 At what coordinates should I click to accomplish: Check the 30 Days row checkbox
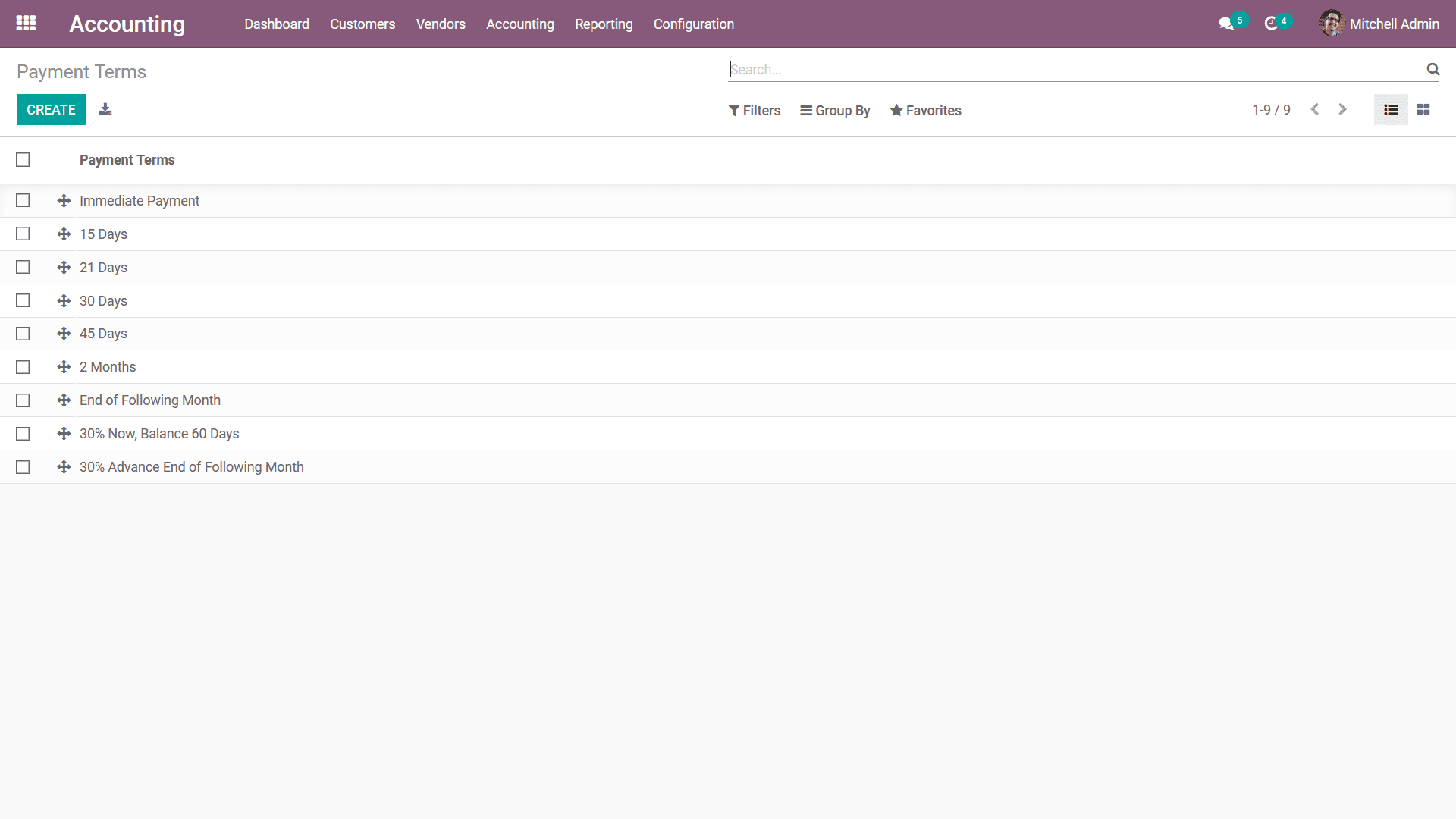[x=23, y=301]
